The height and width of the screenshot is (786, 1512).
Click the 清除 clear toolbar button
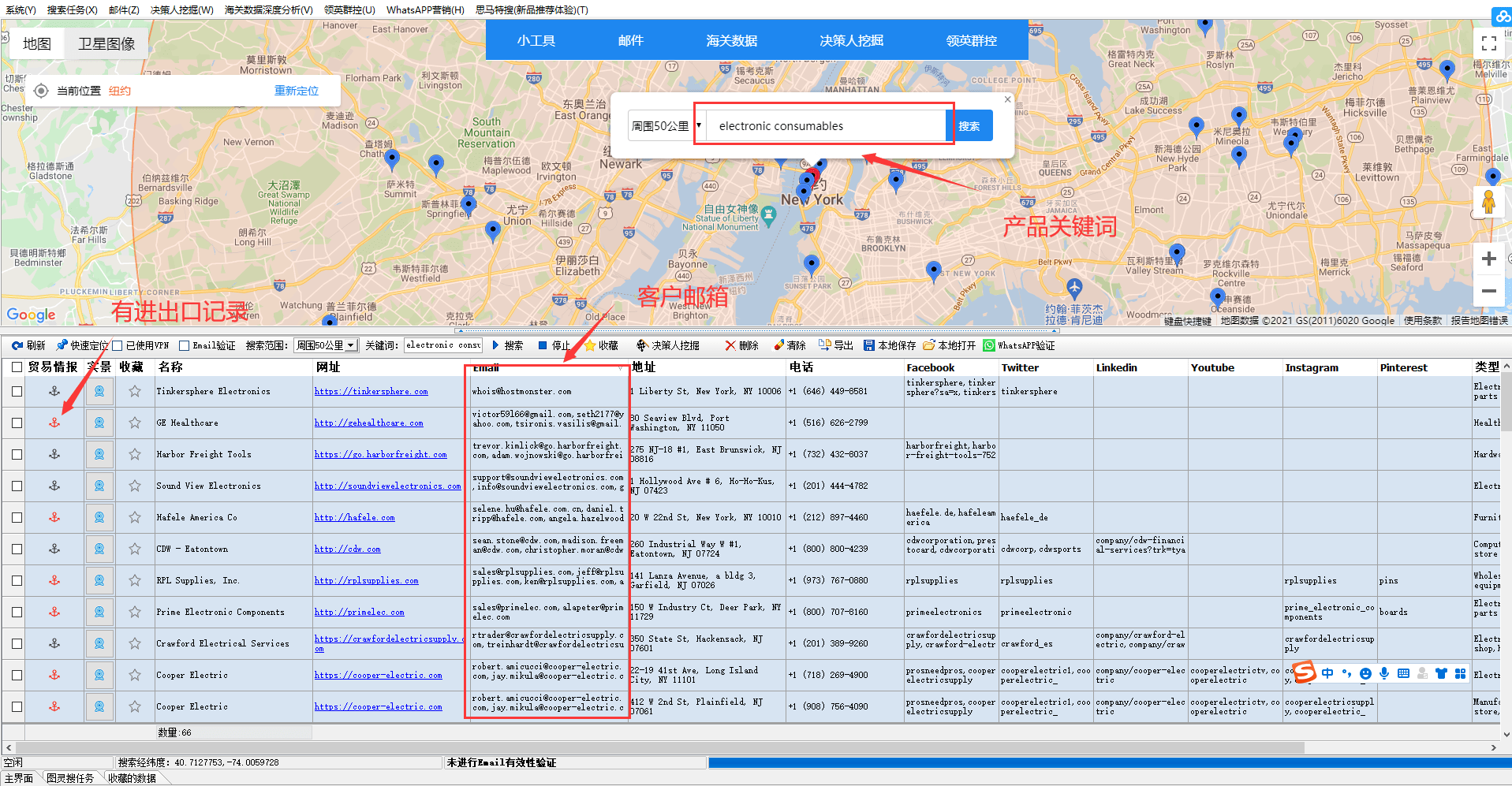pos(790,345)
